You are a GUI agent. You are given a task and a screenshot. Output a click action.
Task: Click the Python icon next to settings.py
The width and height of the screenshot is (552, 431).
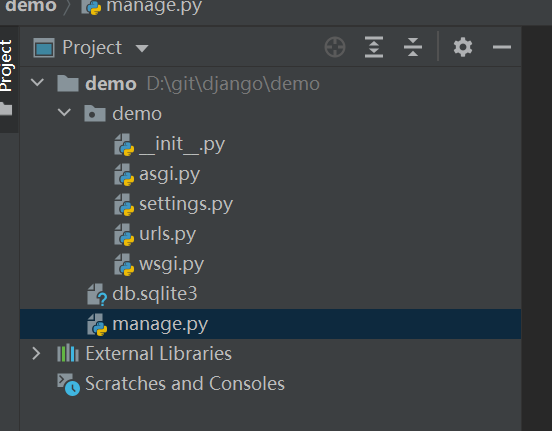(124, 205)
